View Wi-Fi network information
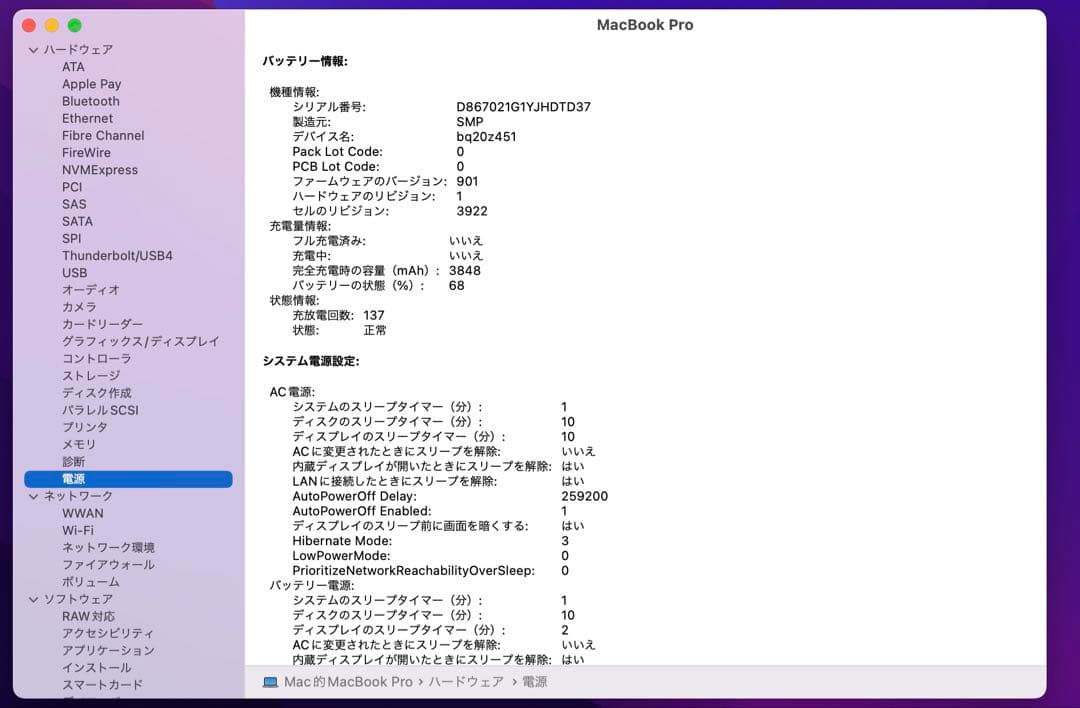The image size is (1080, 708). [76, 530]
